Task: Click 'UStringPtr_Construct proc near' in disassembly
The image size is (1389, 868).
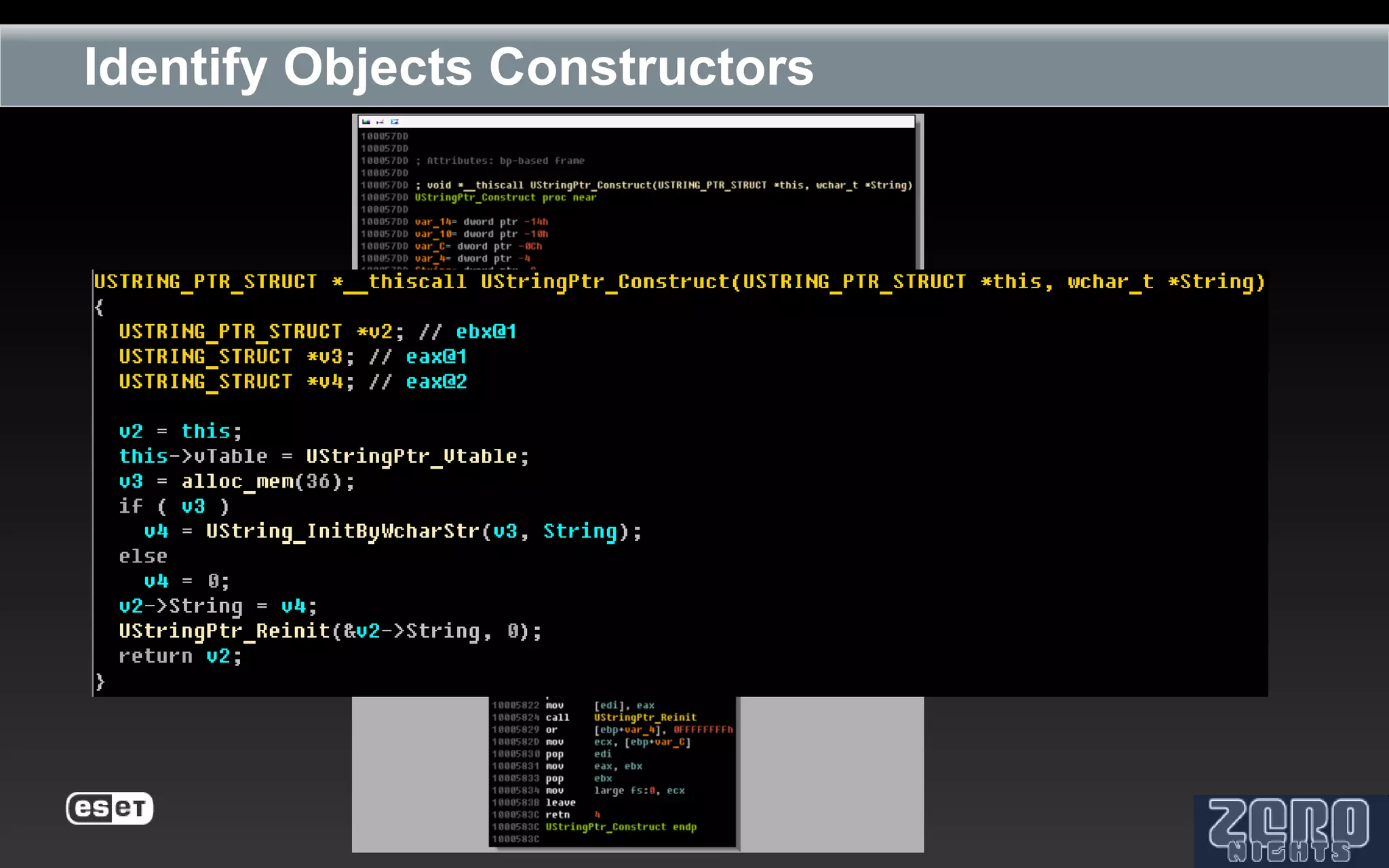Action: (x=505, y=197)
